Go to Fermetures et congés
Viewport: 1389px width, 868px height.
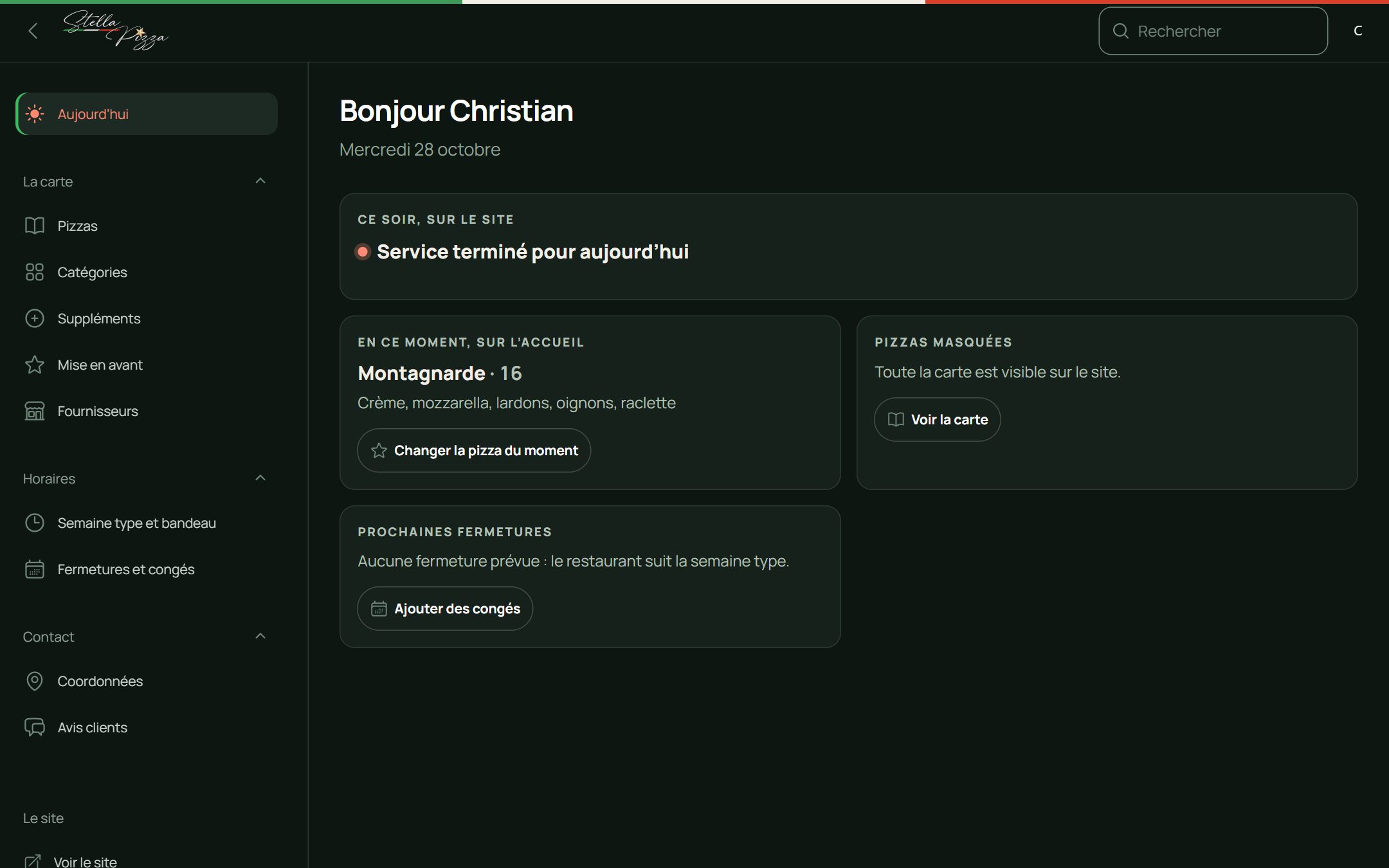click(147, 569)
